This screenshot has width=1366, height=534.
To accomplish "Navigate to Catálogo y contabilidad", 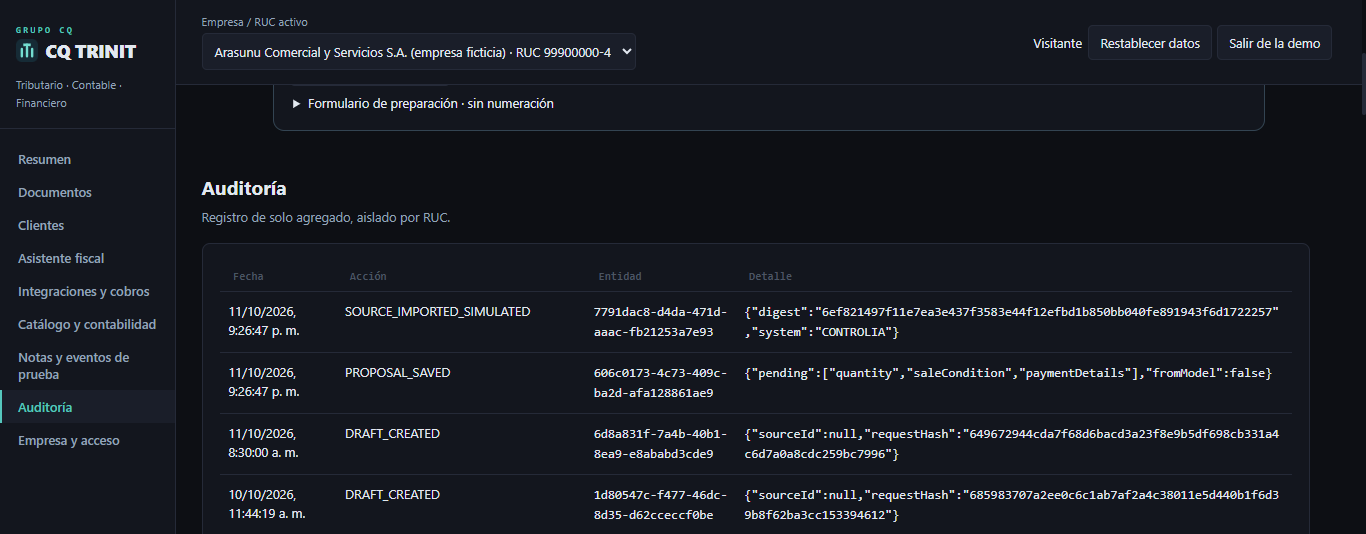I will tap(88, 325).
